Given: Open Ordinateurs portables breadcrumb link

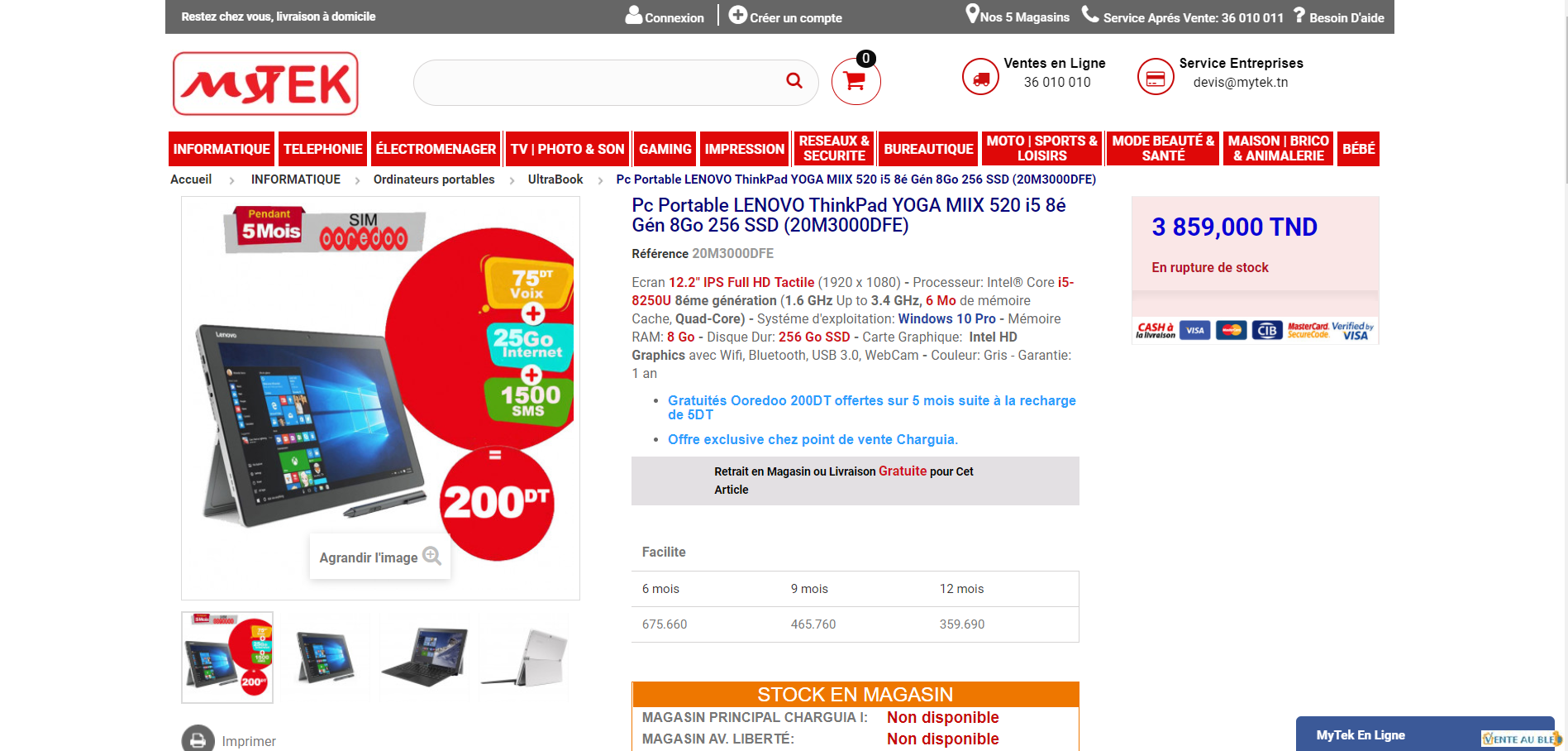Looking at the screenshot, I should coord(434,179).
